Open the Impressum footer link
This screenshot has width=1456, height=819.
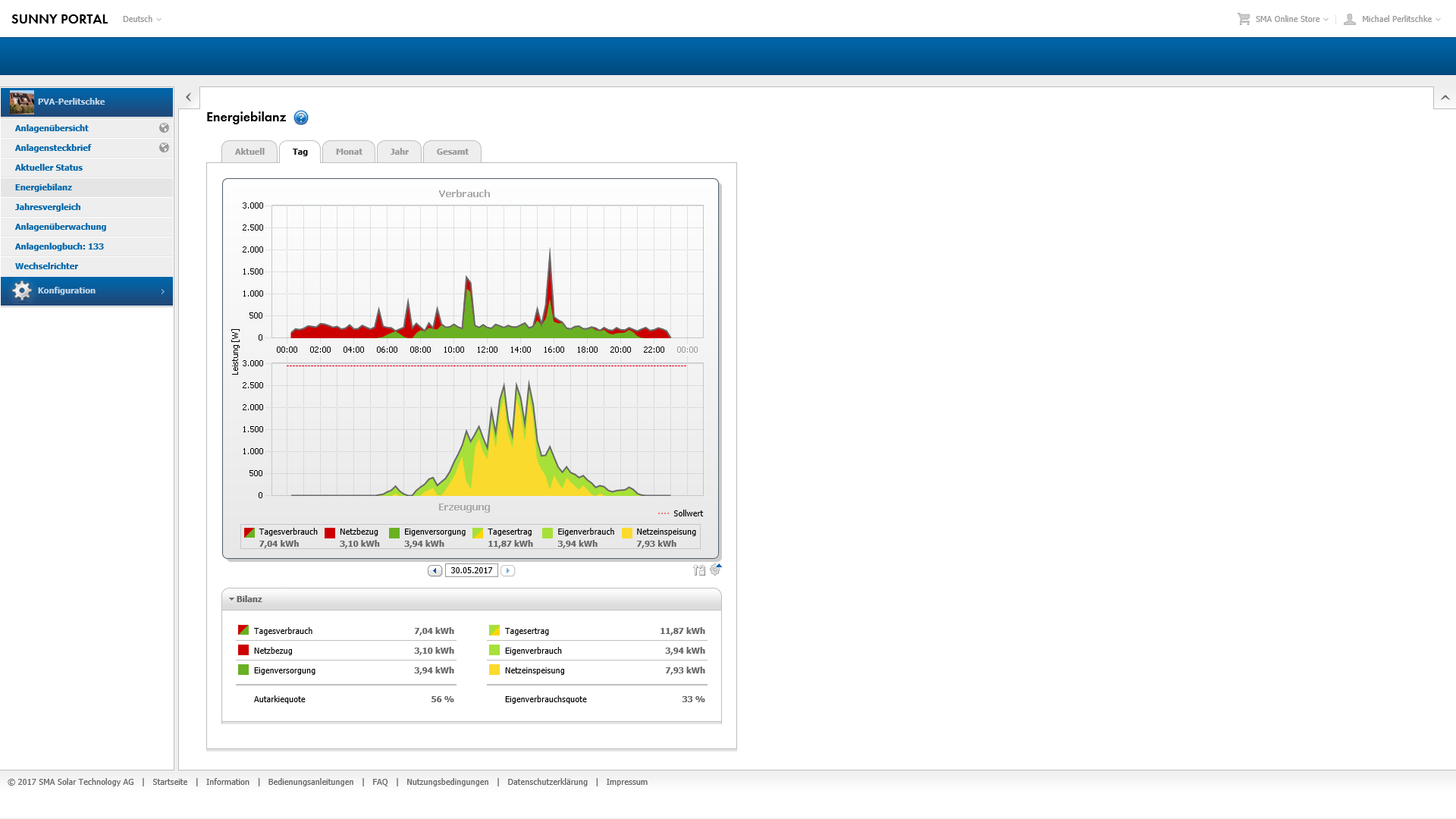coord(626,782)
